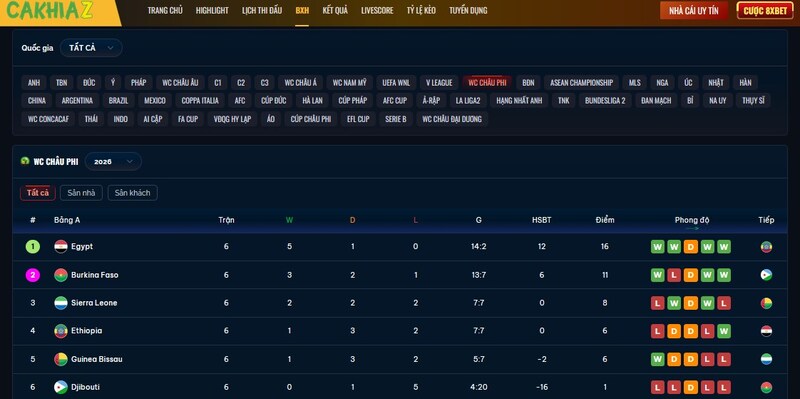The height and width of the screenshot is (399, 800).
Task: Open the 2026 season dropdown
Action: [x=113, y=161]
